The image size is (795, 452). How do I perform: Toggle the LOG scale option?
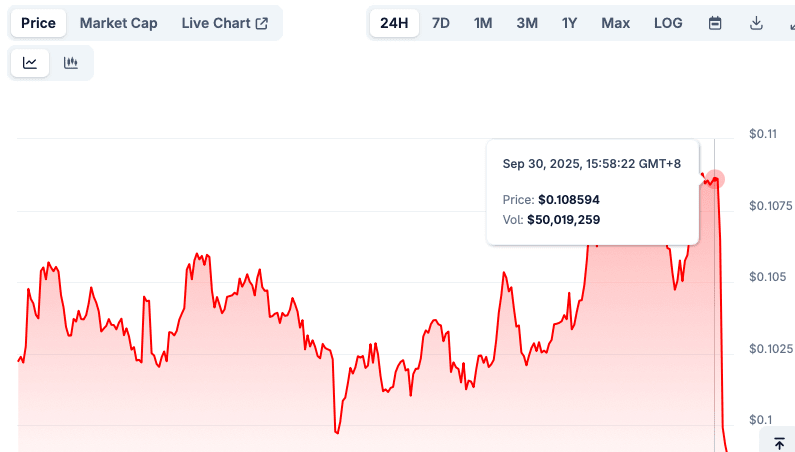point(669,23)
